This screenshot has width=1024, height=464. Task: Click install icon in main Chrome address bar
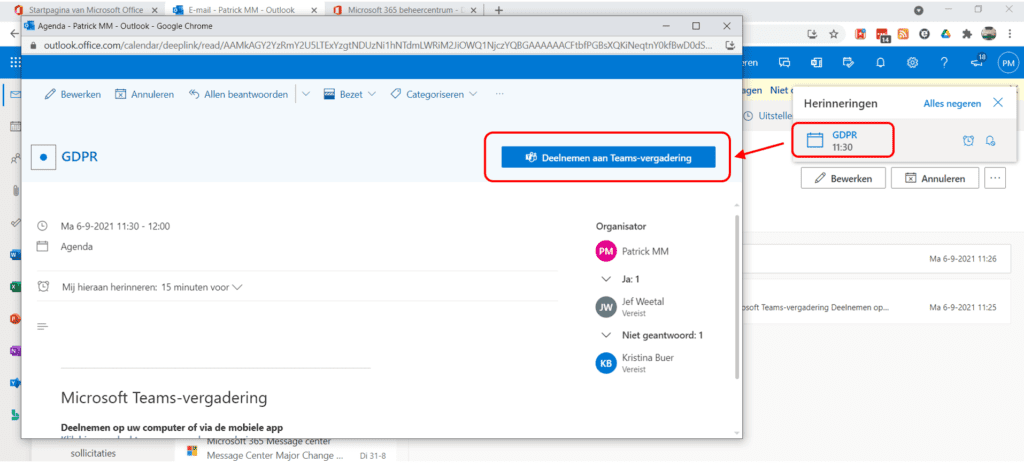[812, 34]
